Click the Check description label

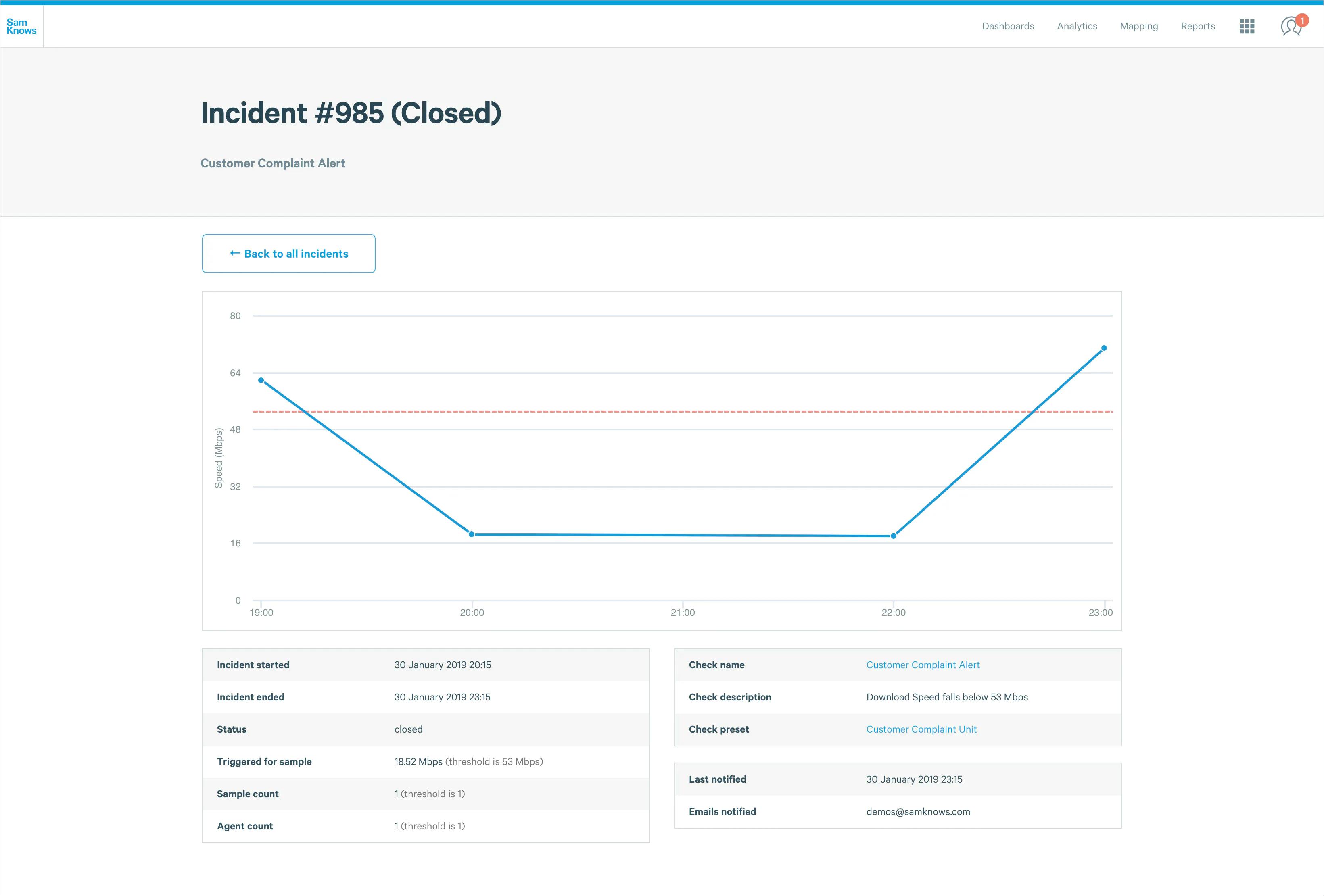click(730, 697)
